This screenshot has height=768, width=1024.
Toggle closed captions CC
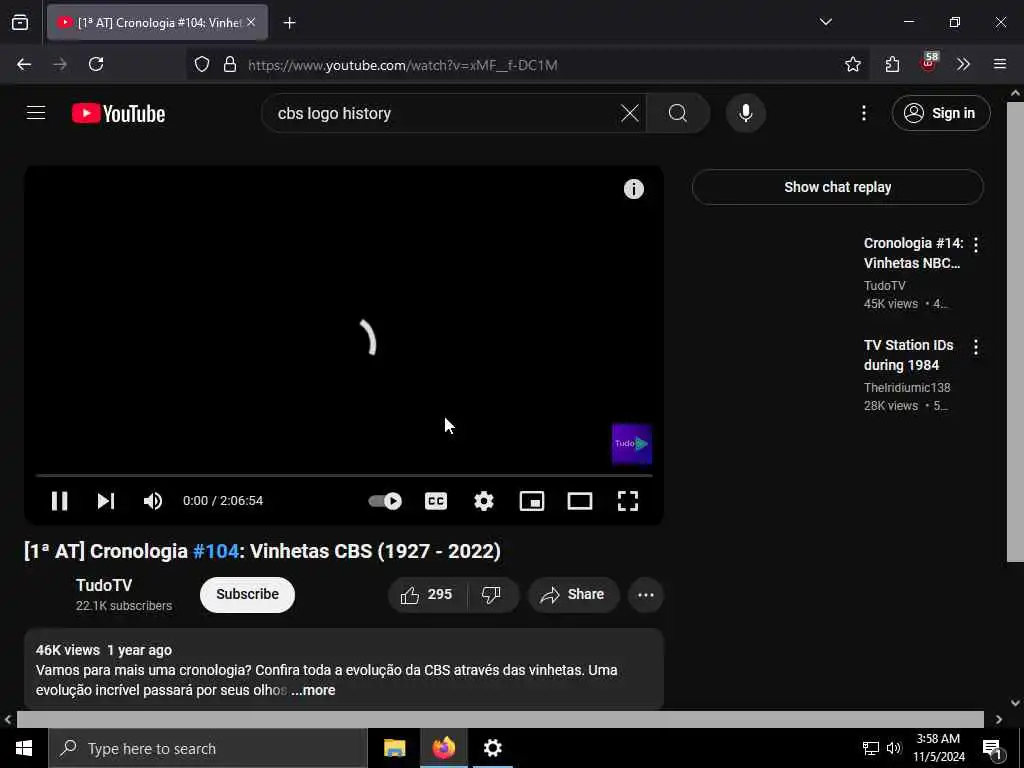click(436, 501)
